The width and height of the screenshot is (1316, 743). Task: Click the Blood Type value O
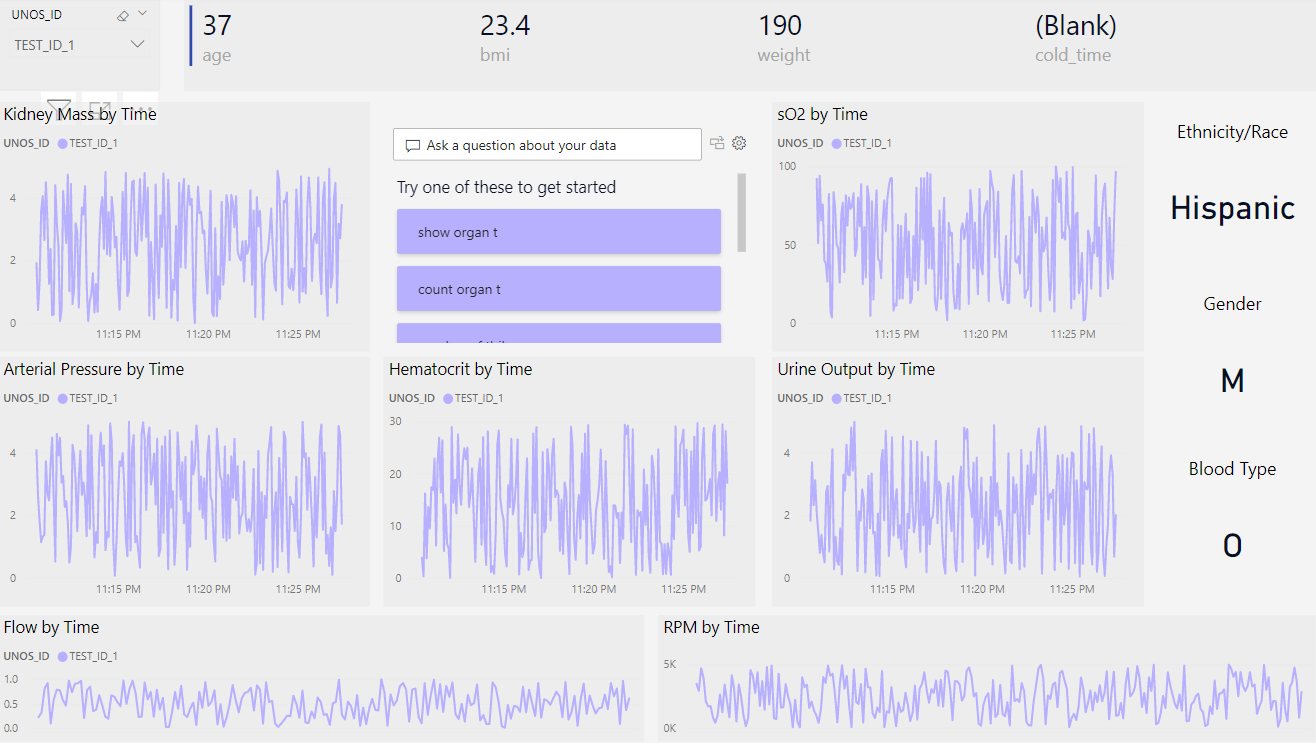point(1232,546)
